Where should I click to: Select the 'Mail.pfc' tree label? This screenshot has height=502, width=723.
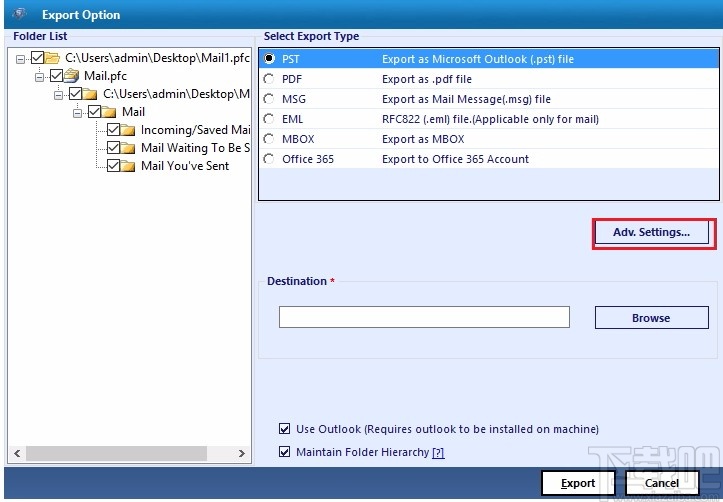[105, 76]
